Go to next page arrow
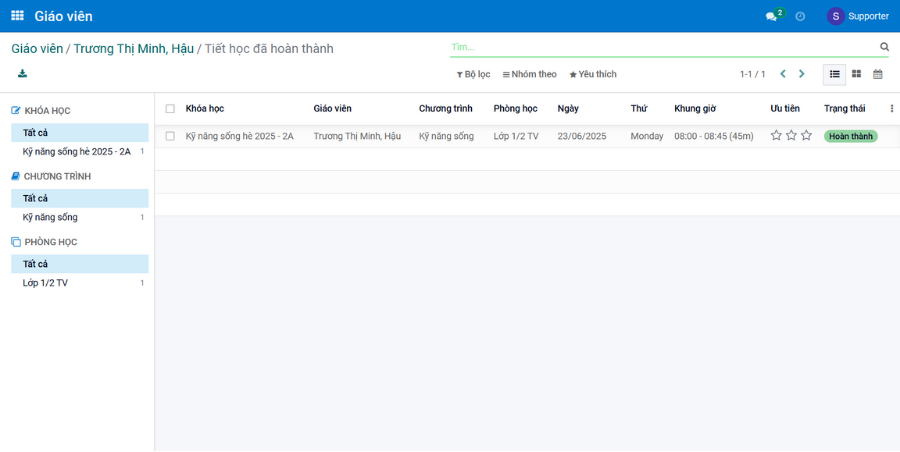Viewport: 900px width, 452px height. (x=801, y=74)
